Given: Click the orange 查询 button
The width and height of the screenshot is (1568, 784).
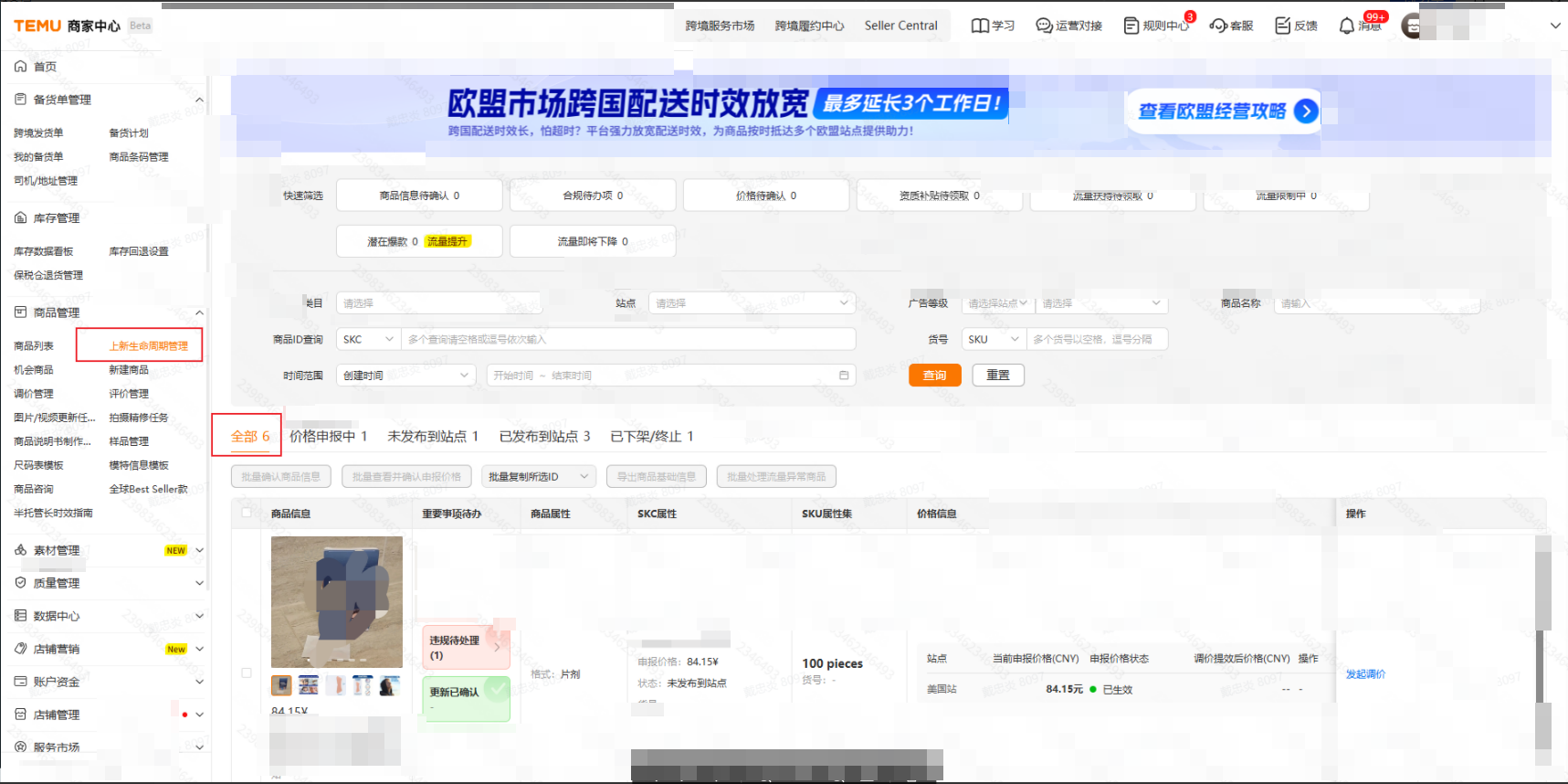Looking at the screenshot, I should pyautogui.click(x=935, y=376).
